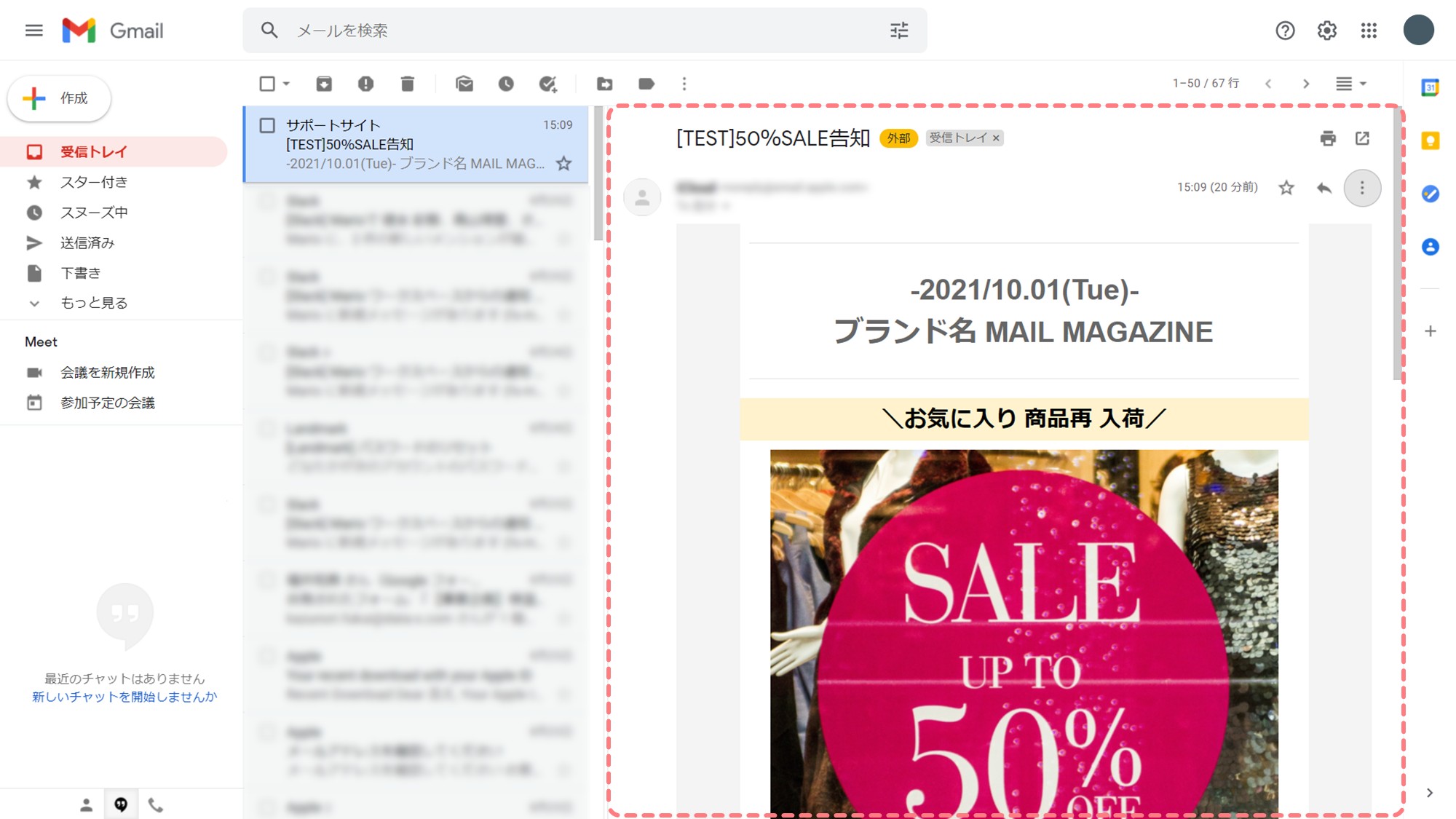Viewport: 1456px width, 819px height.
Task: Move message to folder icon
Action: (x=605, y=84)
